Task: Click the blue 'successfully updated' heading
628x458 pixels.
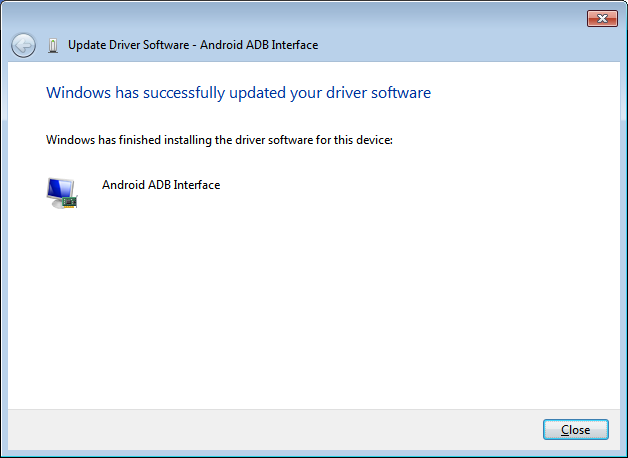Action: pos(238,93)
